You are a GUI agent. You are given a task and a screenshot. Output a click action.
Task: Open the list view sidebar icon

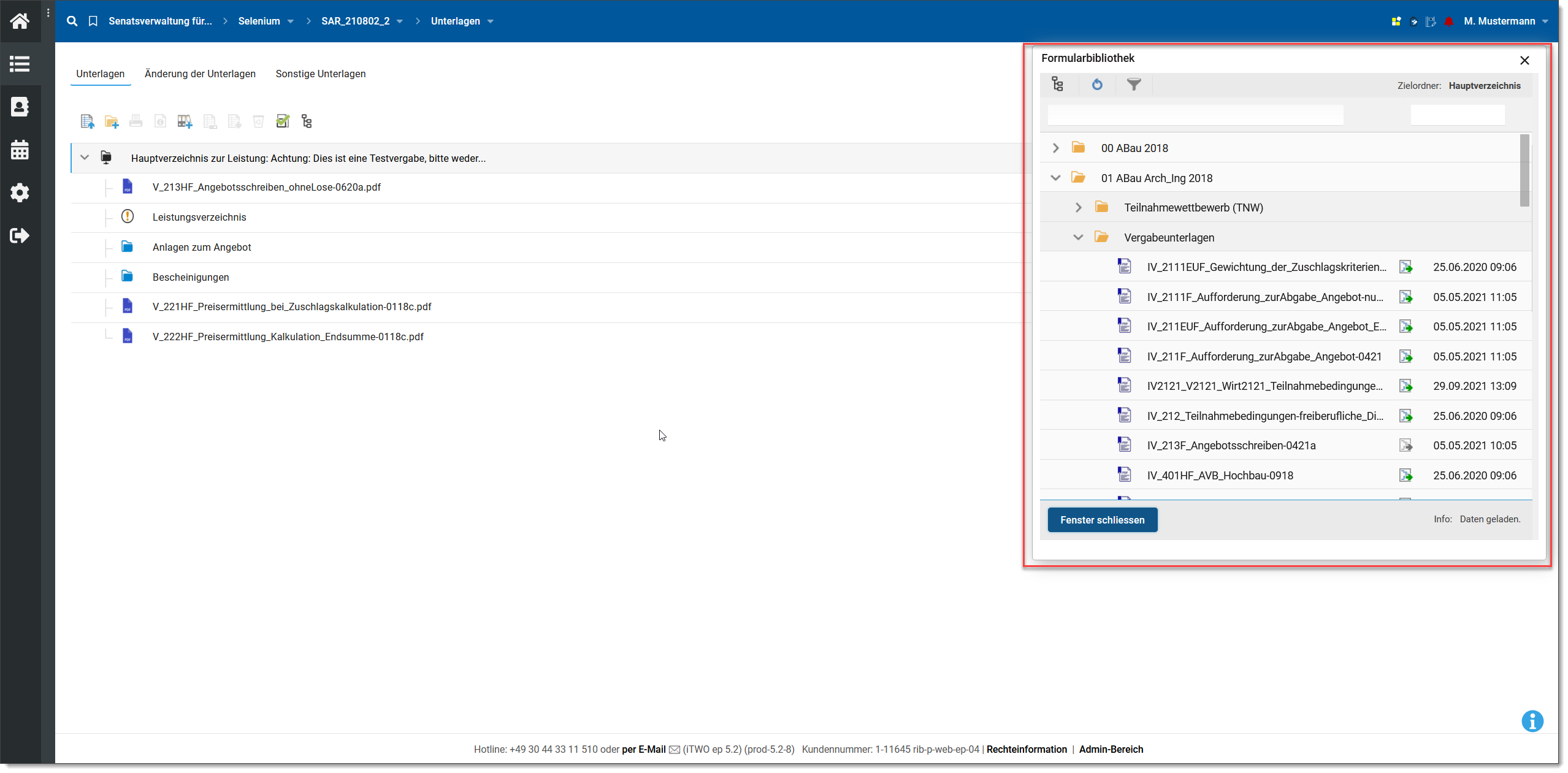(20, 64)
